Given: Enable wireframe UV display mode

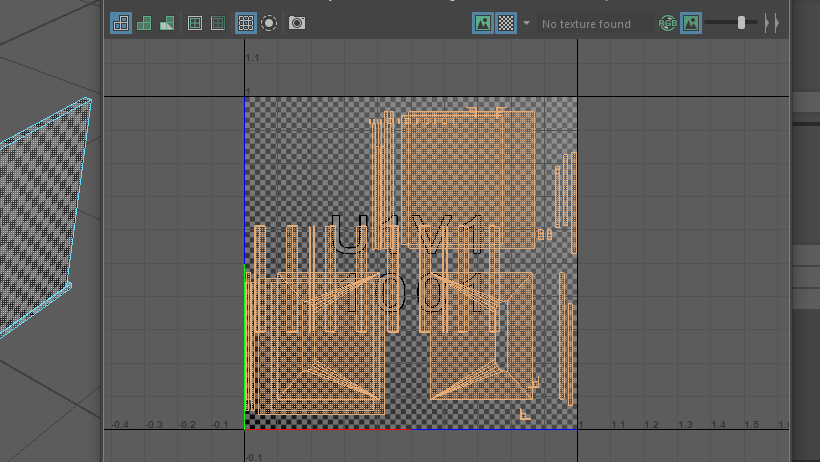Looking at the screenshot, I should point(121,22).
